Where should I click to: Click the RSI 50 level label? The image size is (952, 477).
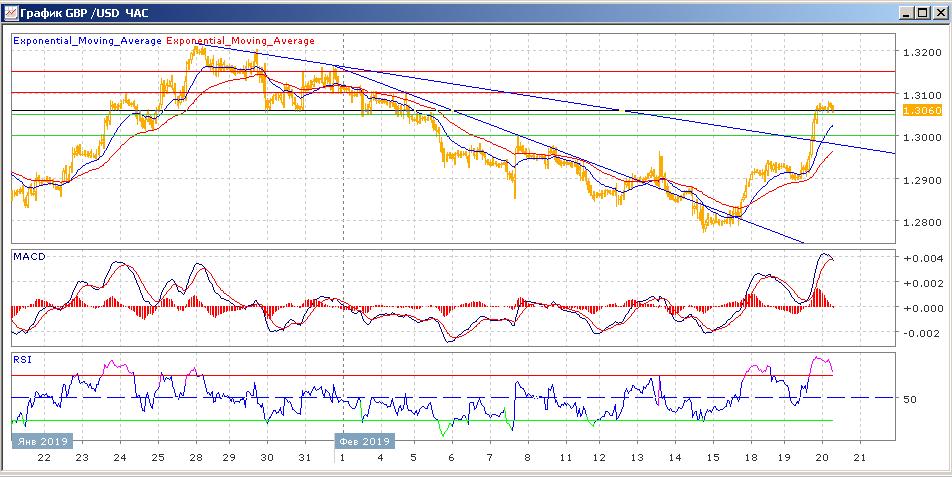pos(910,399)
